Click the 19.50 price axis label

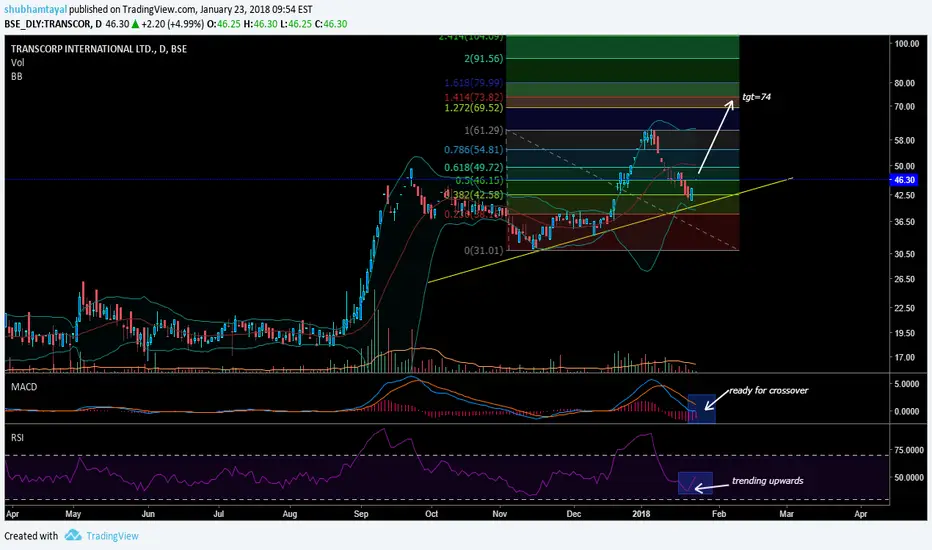[906, 333]
